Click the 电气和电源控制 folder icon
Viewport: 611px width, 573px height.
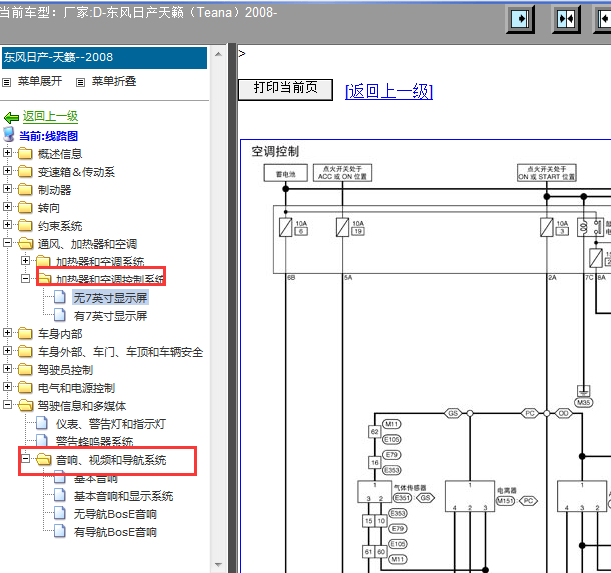click(x=25, y=387)
